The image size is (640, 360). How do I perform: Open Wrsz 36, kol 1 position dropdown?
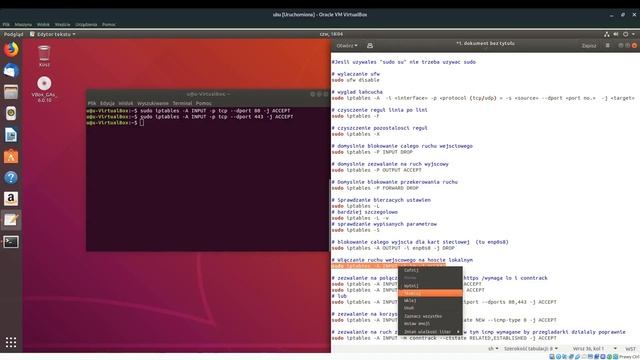[594, 349]
